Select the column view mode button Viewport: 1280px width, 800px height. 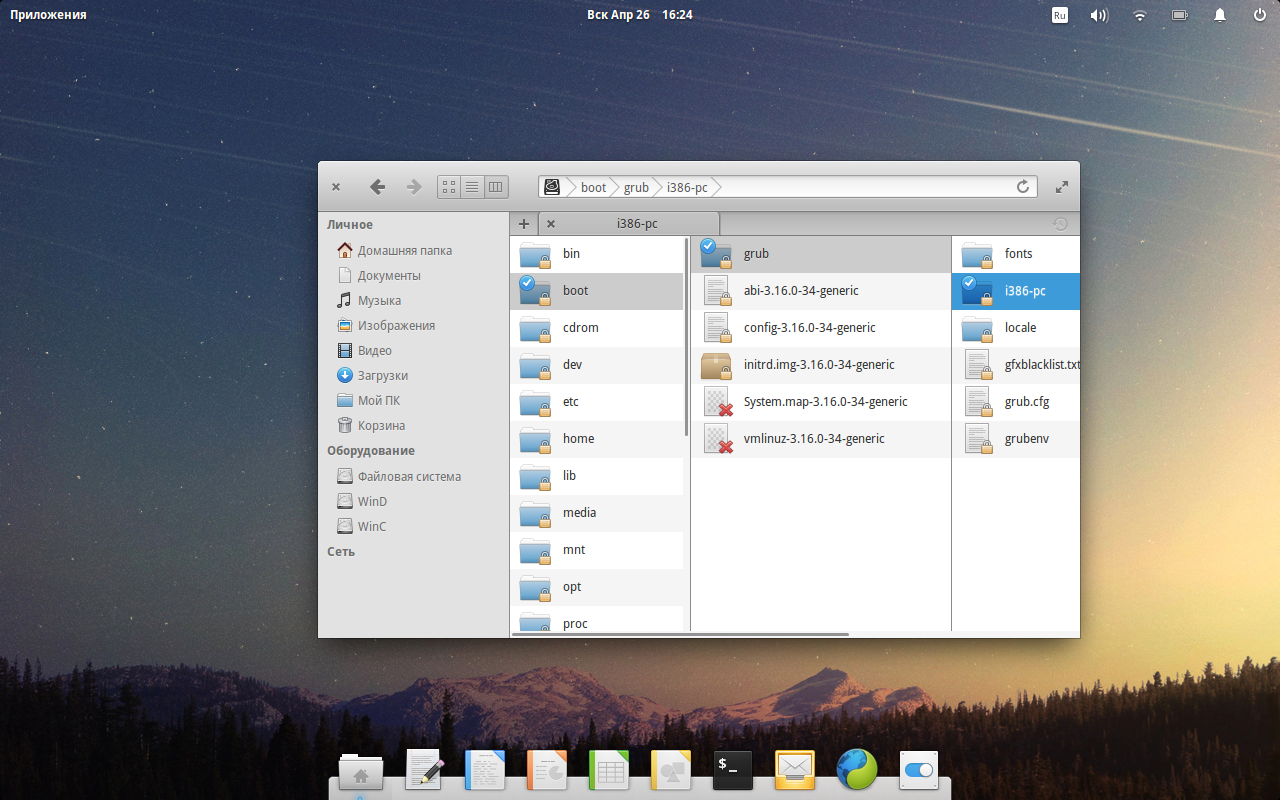(496, 187)
